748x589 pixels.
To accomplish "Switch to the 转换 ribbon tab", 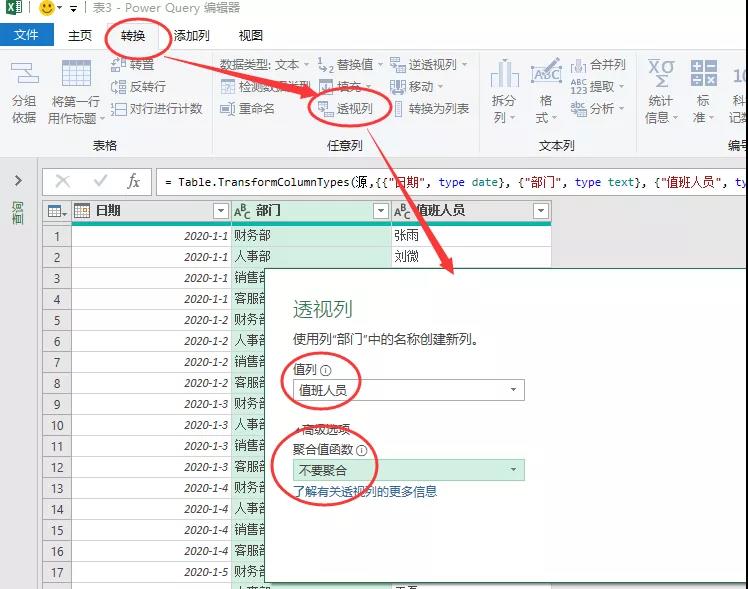I will (x=133, y=36).
